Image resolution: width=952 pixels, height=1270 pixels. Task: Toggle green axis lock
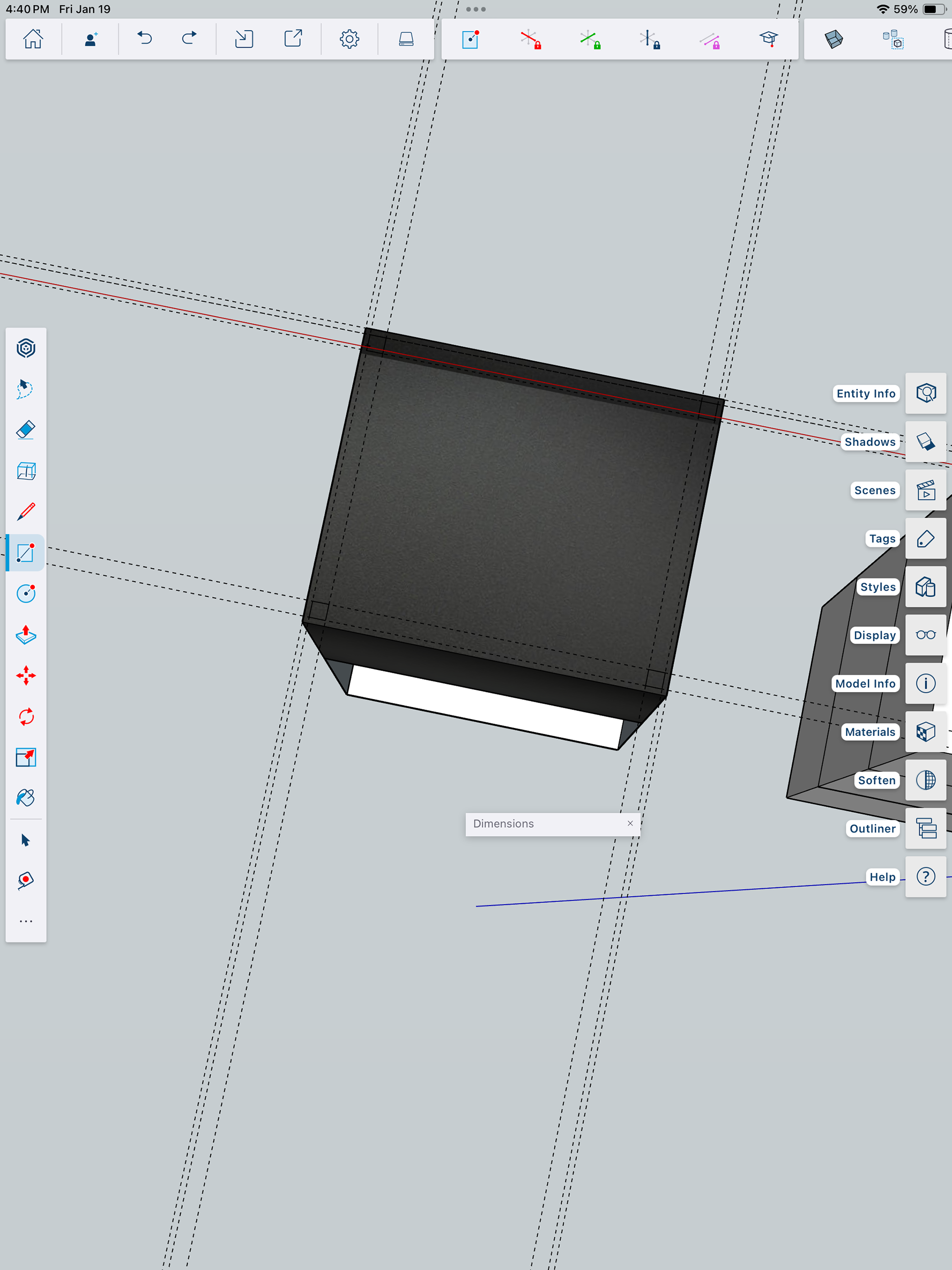pyautogui.click(x=590, y=40)
